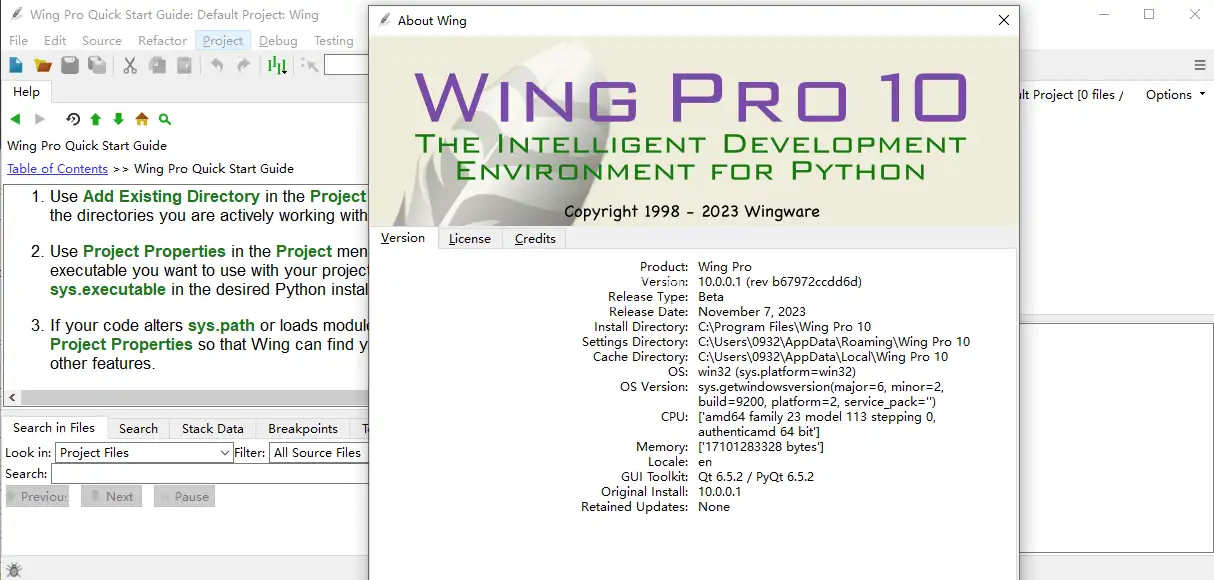Viewport: 1214px width, 580px height.
Task: Click the horizontal scrollbar under Help content
Action: click(194, 397)
